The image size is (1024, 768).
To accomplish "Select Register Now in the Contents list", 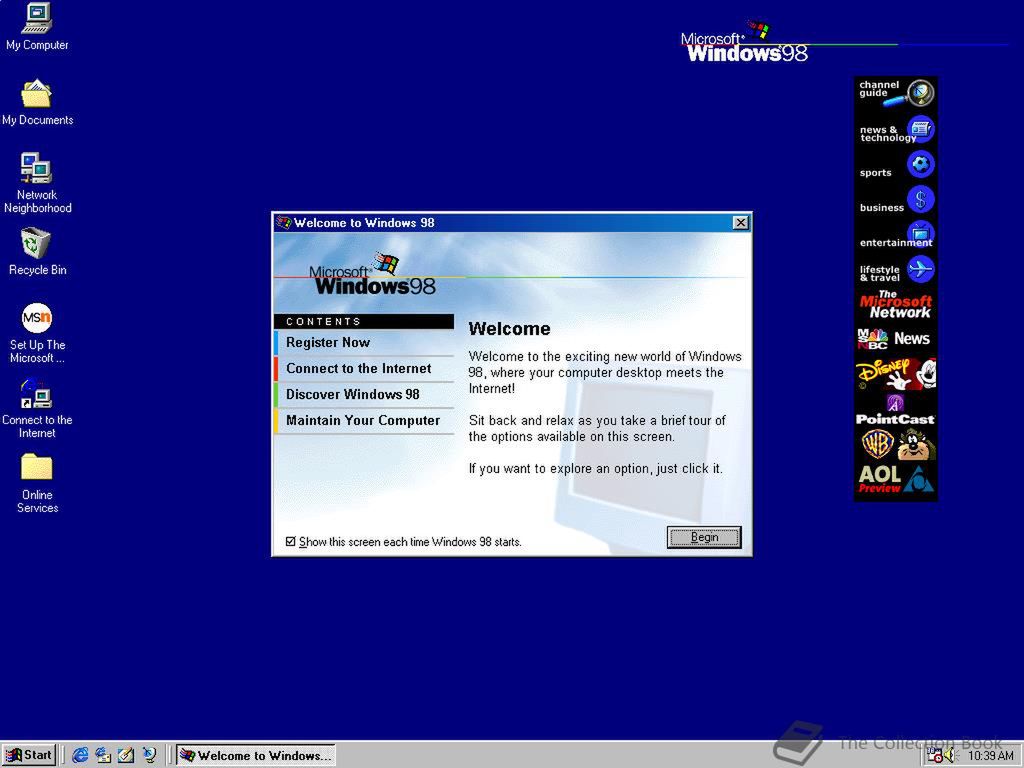I will point(328,342).
